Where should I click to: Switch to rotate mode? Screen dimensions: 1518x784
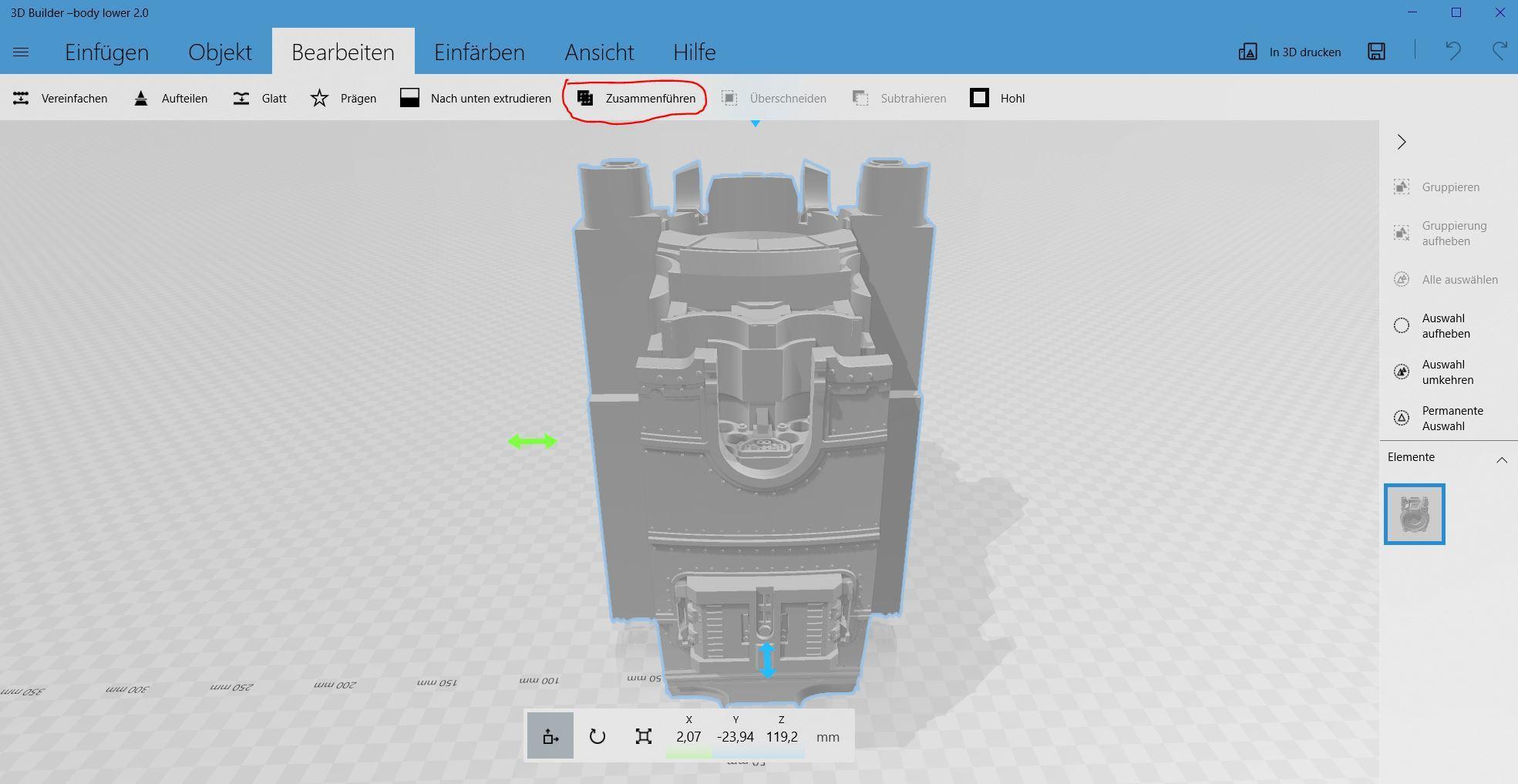click(x=597, y=736)
